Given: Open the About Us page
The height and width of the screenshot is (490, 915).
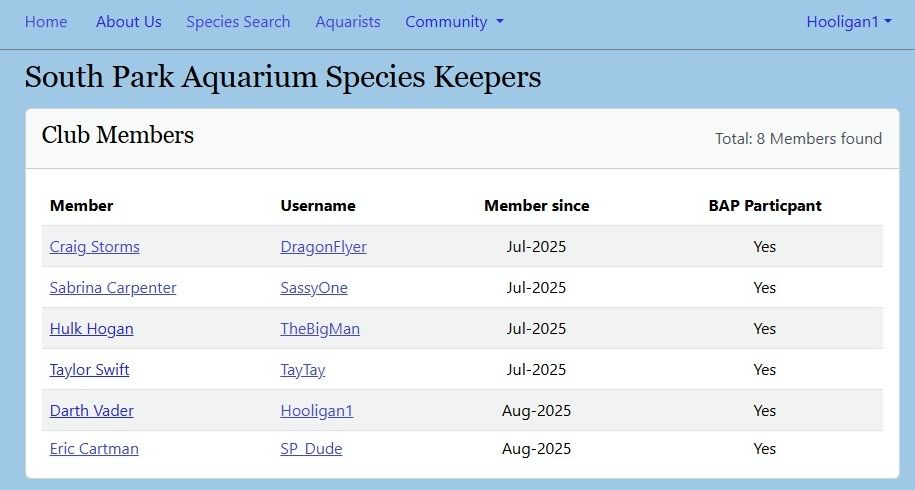Looking at the screenshot, I should [128, 22].
